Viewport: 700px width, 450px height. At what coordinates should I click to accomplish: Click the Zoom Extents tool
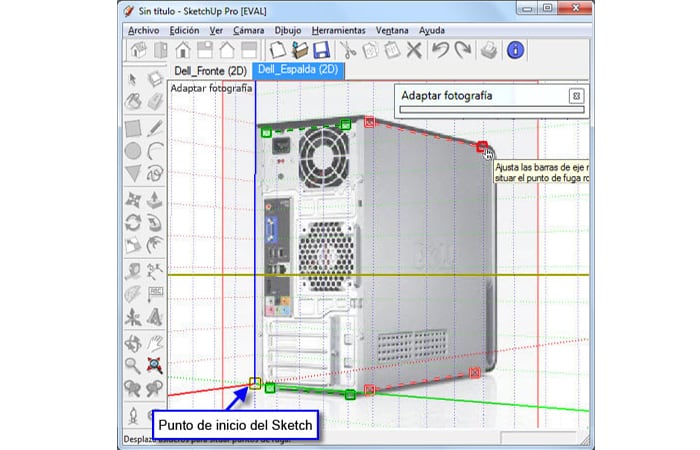pyautogui.click(x=155, y=366)
